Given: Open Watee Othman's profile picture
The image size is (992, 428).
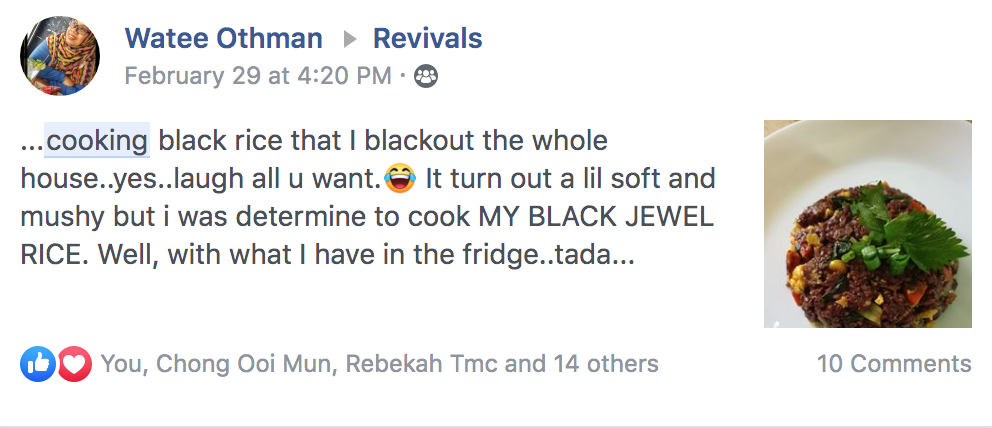Looking at the screenshot, I should [x=60, y=56].
